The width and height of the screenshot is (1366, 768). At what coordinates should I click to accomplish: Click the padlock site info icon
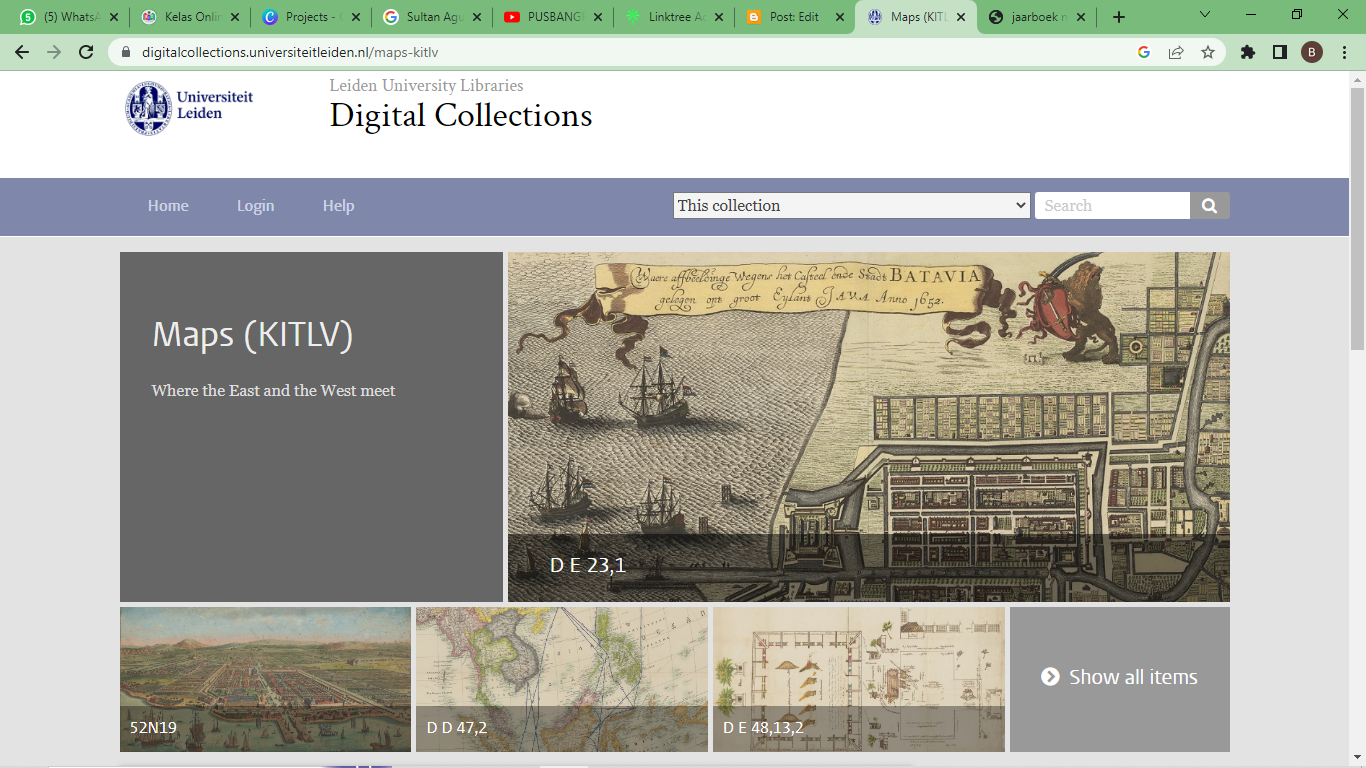pyautogui.click(x=126, y=52)
